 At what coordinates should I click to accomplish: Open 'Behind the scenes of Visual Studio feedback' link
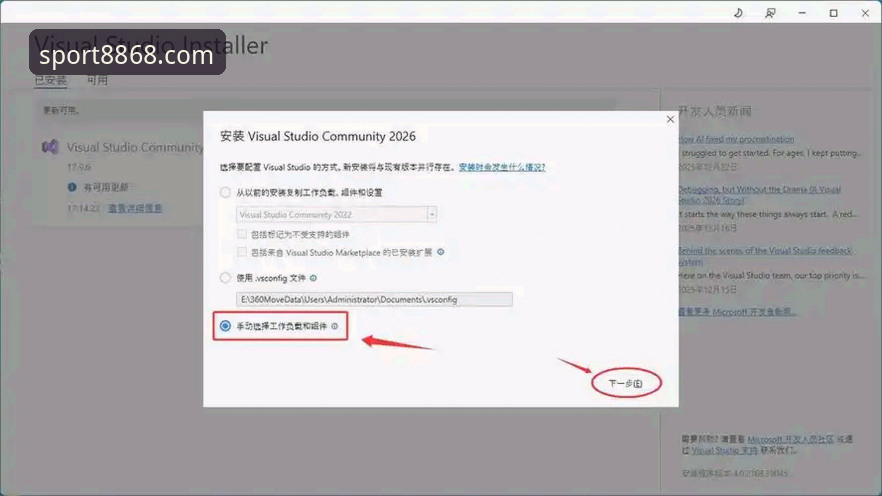(765, 256)
